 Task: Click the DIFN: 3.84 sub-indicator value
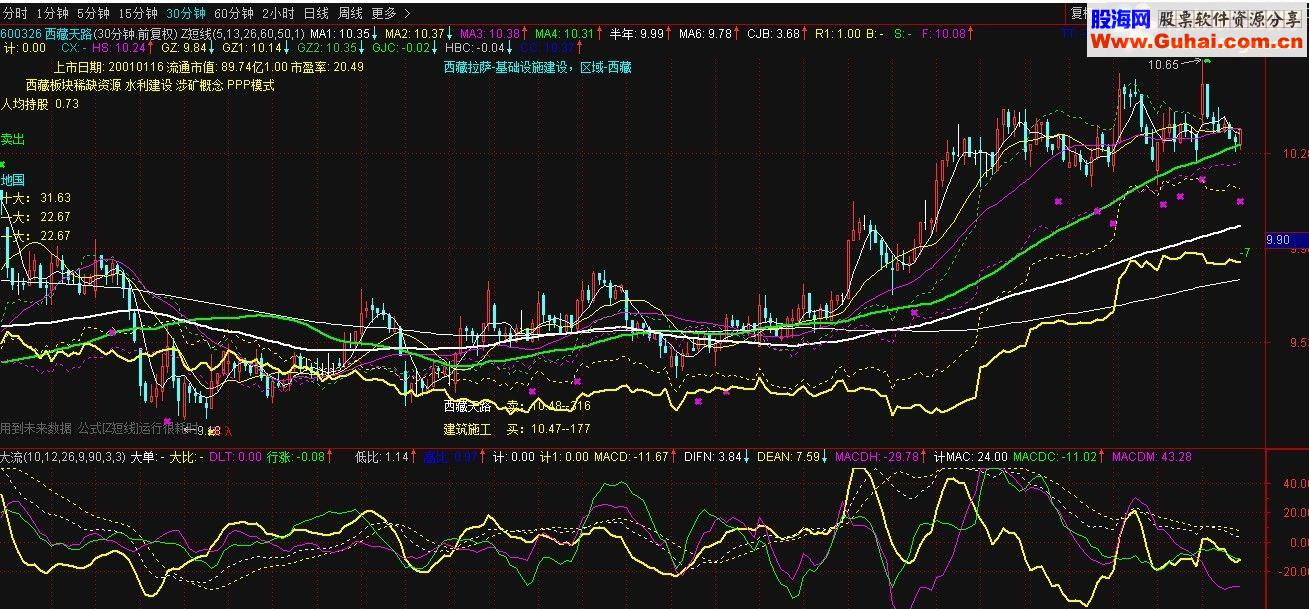pos(711,457)
